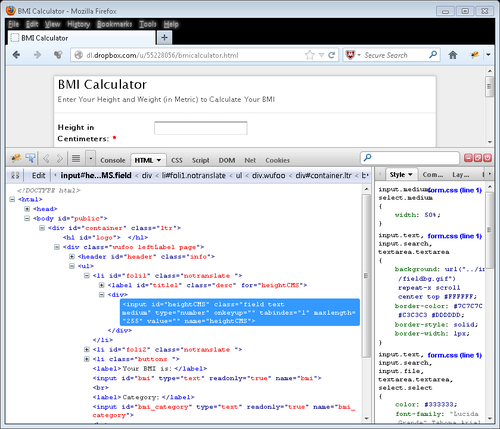This screenshot has width=500, height=429.
Task: Collapse the ul node
Action: pyautogui.click(x=72, y=266)
